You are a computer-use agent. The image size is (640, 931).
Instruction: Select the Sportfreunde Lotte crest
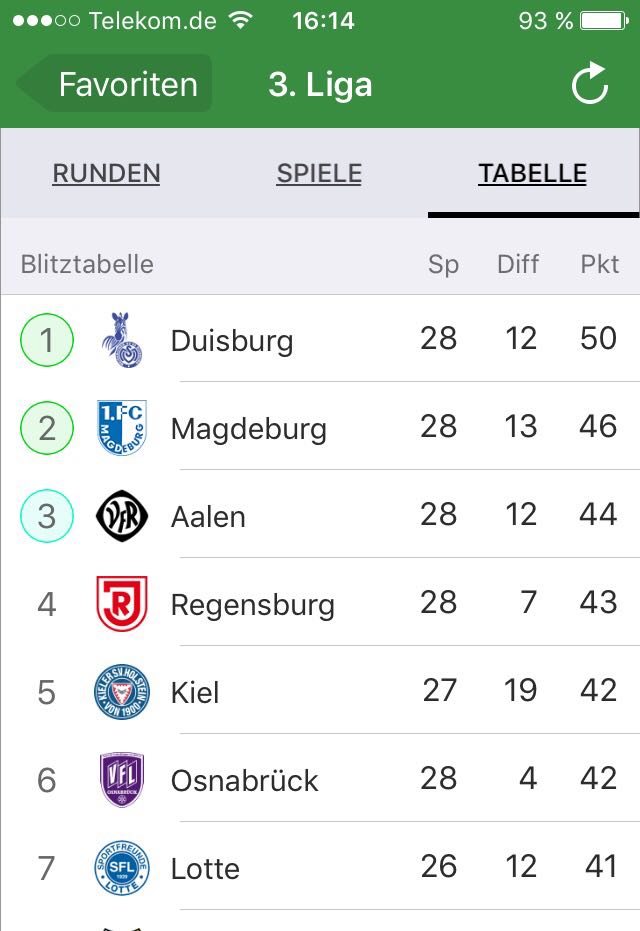(x=122, y=867)
